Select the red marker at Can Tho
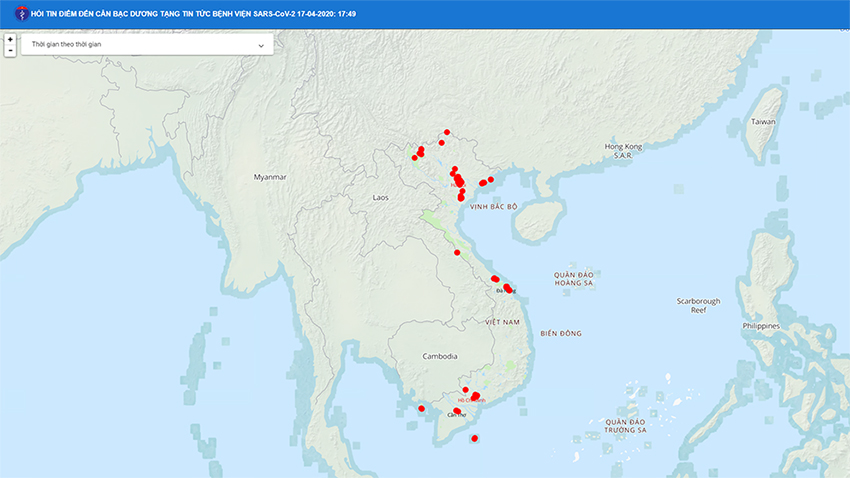Screen dimensions: 850x478 456,411
